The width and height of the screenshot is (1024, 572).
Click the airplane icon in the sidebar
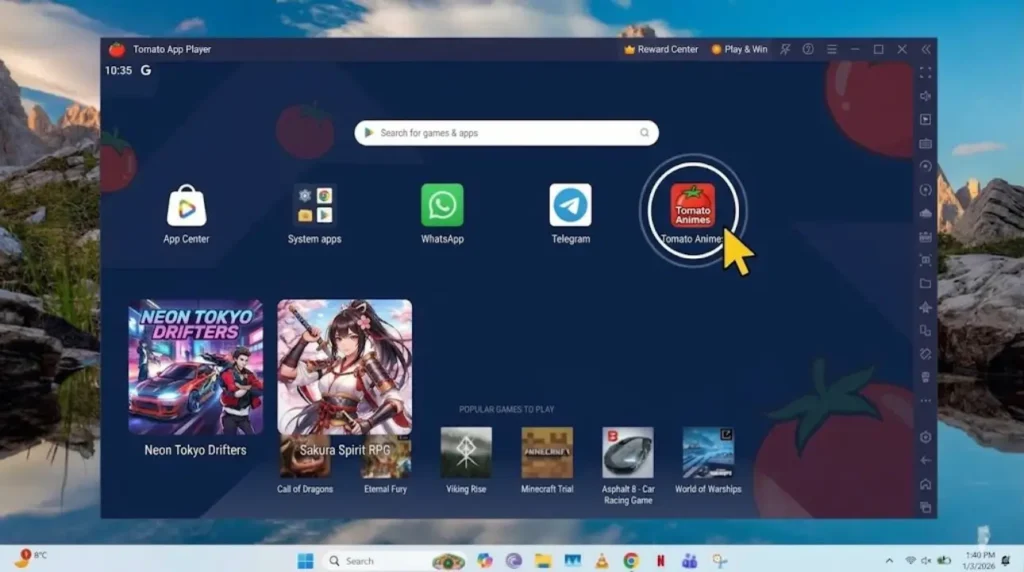925,307
